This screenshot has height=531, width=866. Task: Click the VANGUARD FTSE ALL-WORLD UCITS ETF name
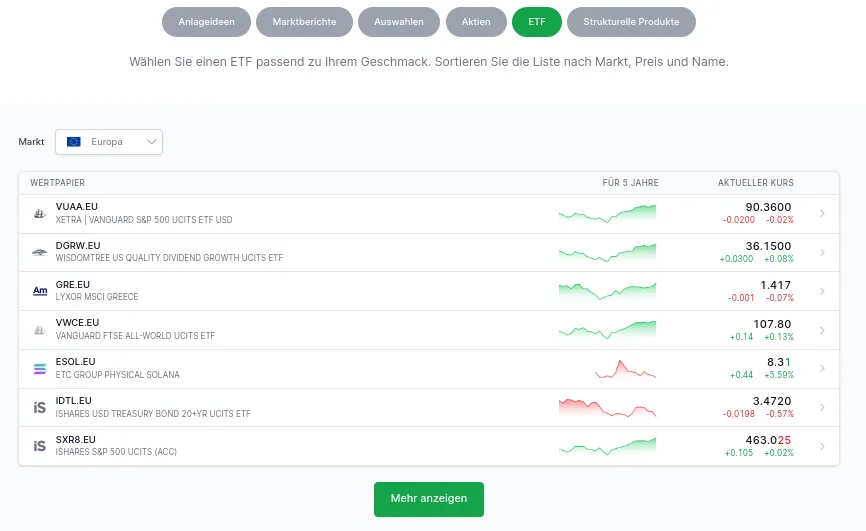(135, 336)
